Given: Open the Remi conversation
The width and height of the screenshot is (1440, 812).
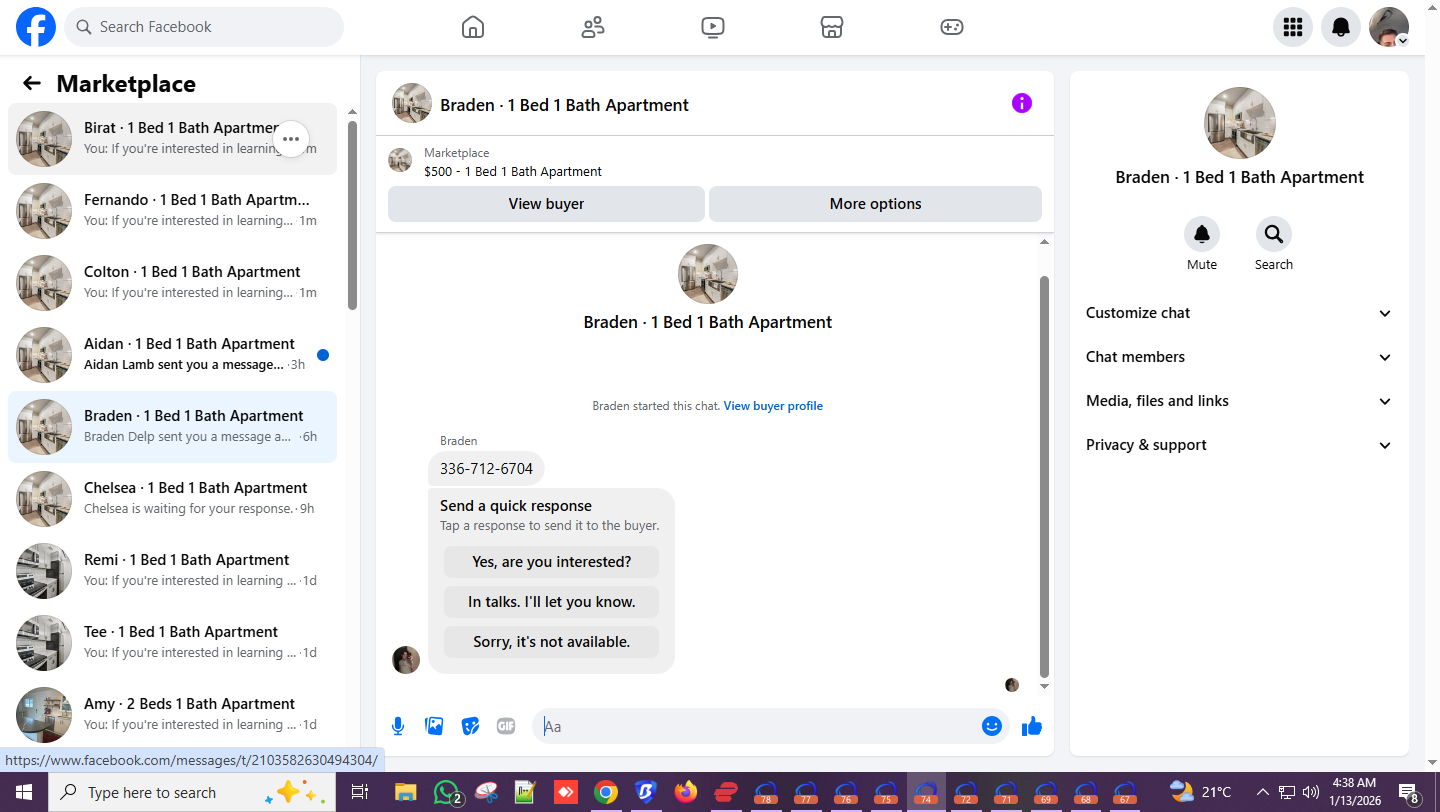Looking at the screenshot, I should pyautogui.click(x=172, y=571).
